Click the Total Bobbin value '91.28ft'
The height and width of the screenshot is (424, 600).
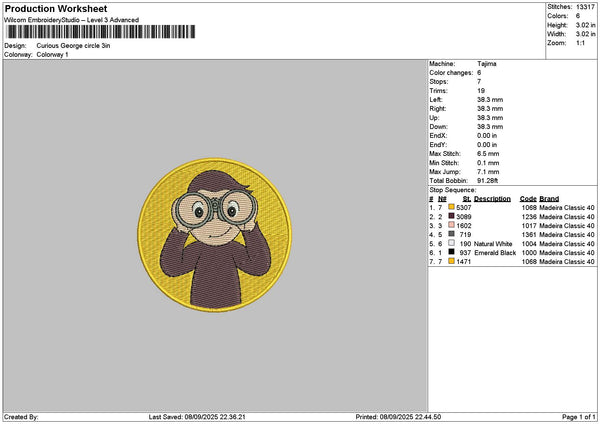488,181
